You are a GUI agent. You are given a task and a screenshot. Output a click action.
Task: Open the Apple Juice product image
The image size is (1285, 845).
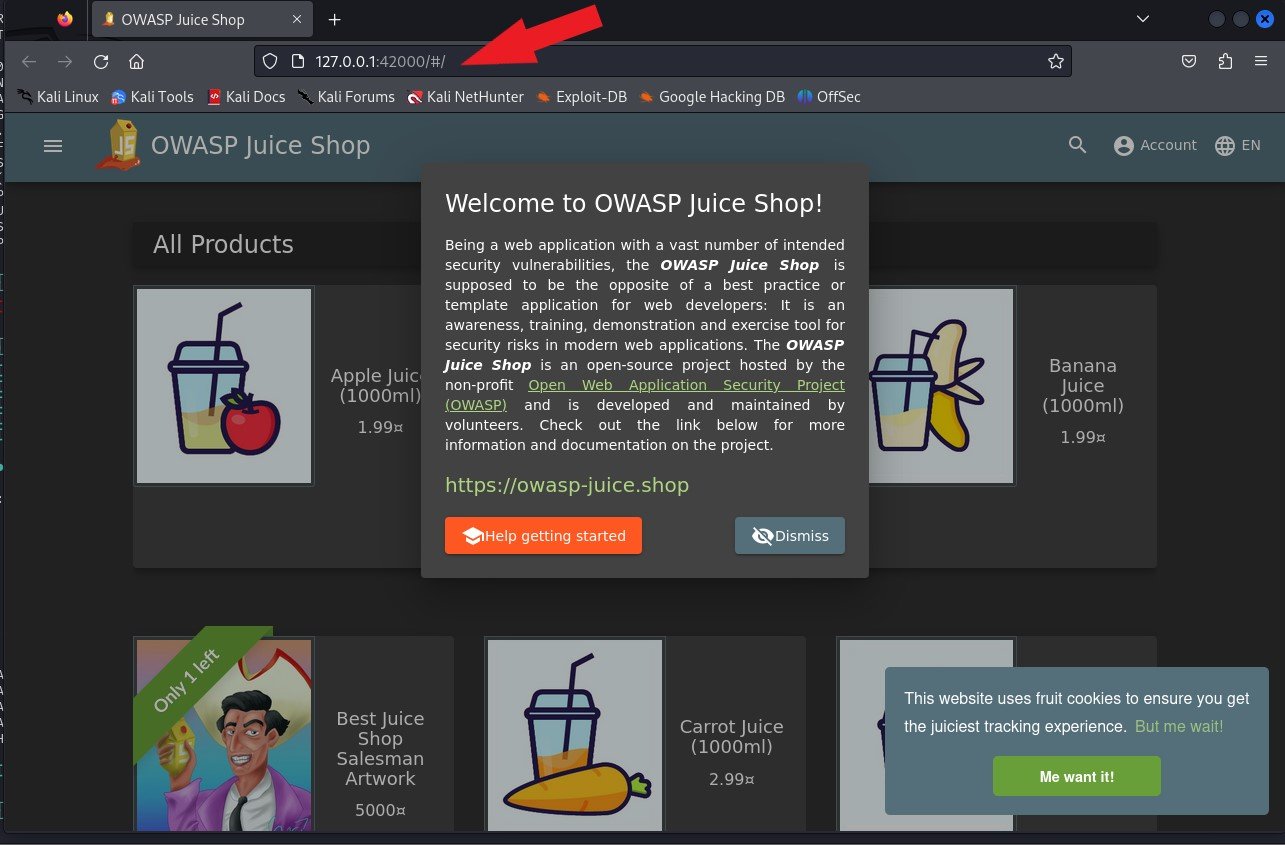click(224, 386)
